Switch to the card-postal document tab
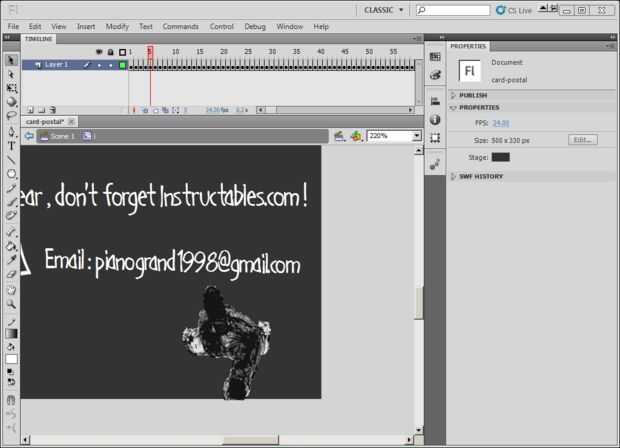This screenshot has height=448, width=620. coord(45,121)
